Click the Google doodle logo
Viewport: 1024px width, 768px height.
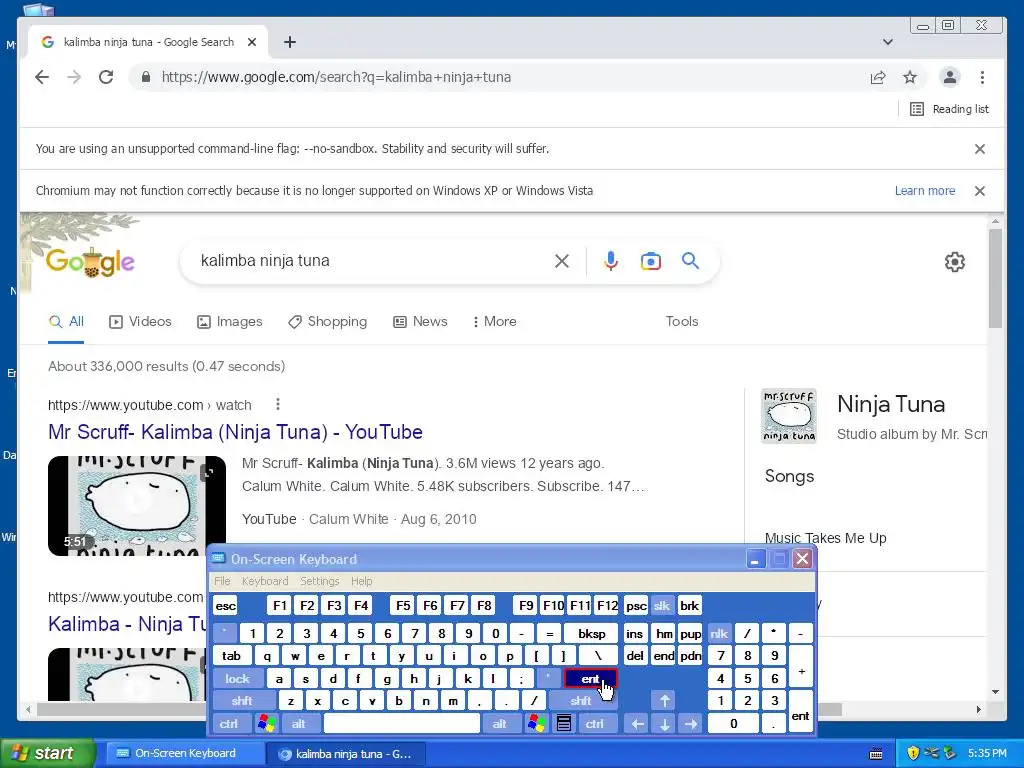click(x=90, y=262)
